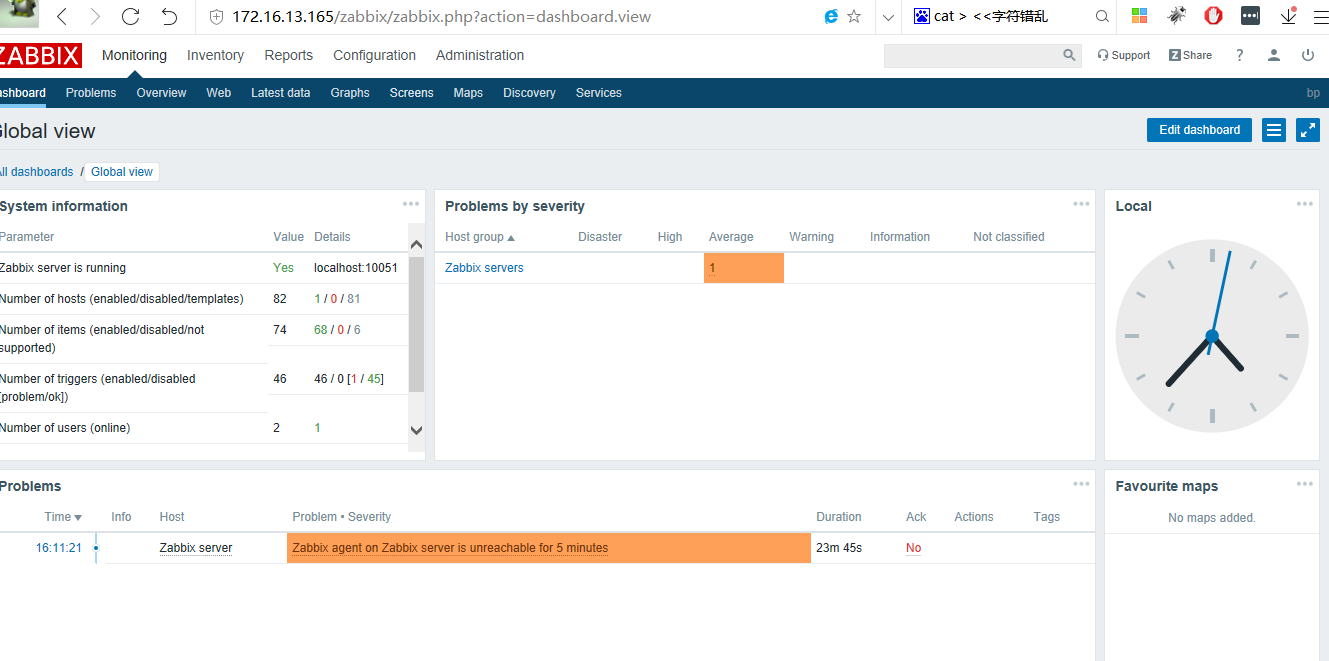Open the Zabbix server host link
This screenshot has height=661, width=1329.
tap(196, 548)
